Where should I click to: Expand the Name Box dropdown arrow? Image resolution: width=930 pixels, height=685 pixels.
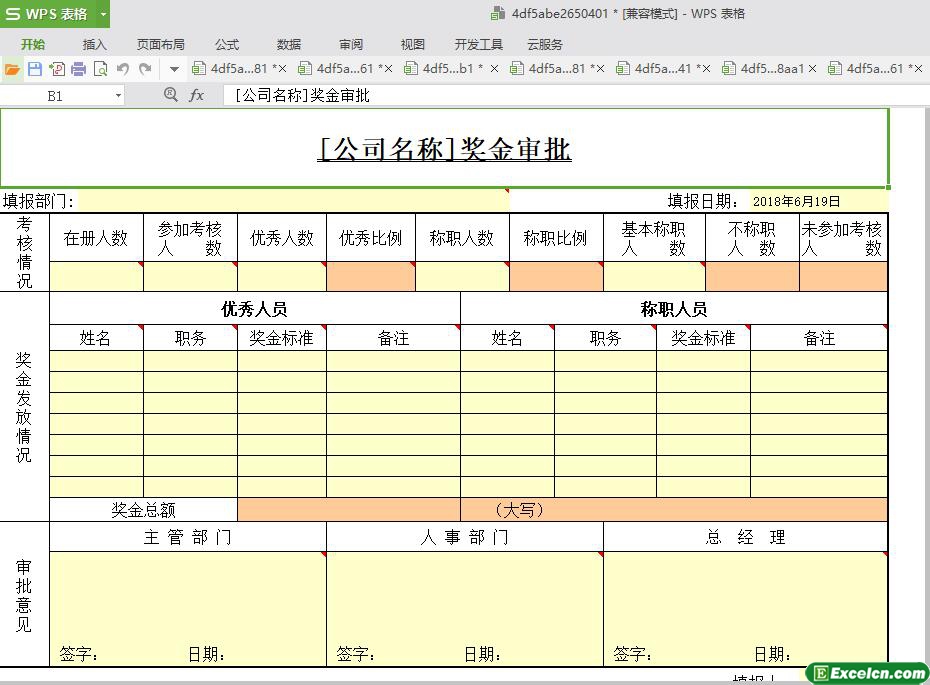(118, 96)
